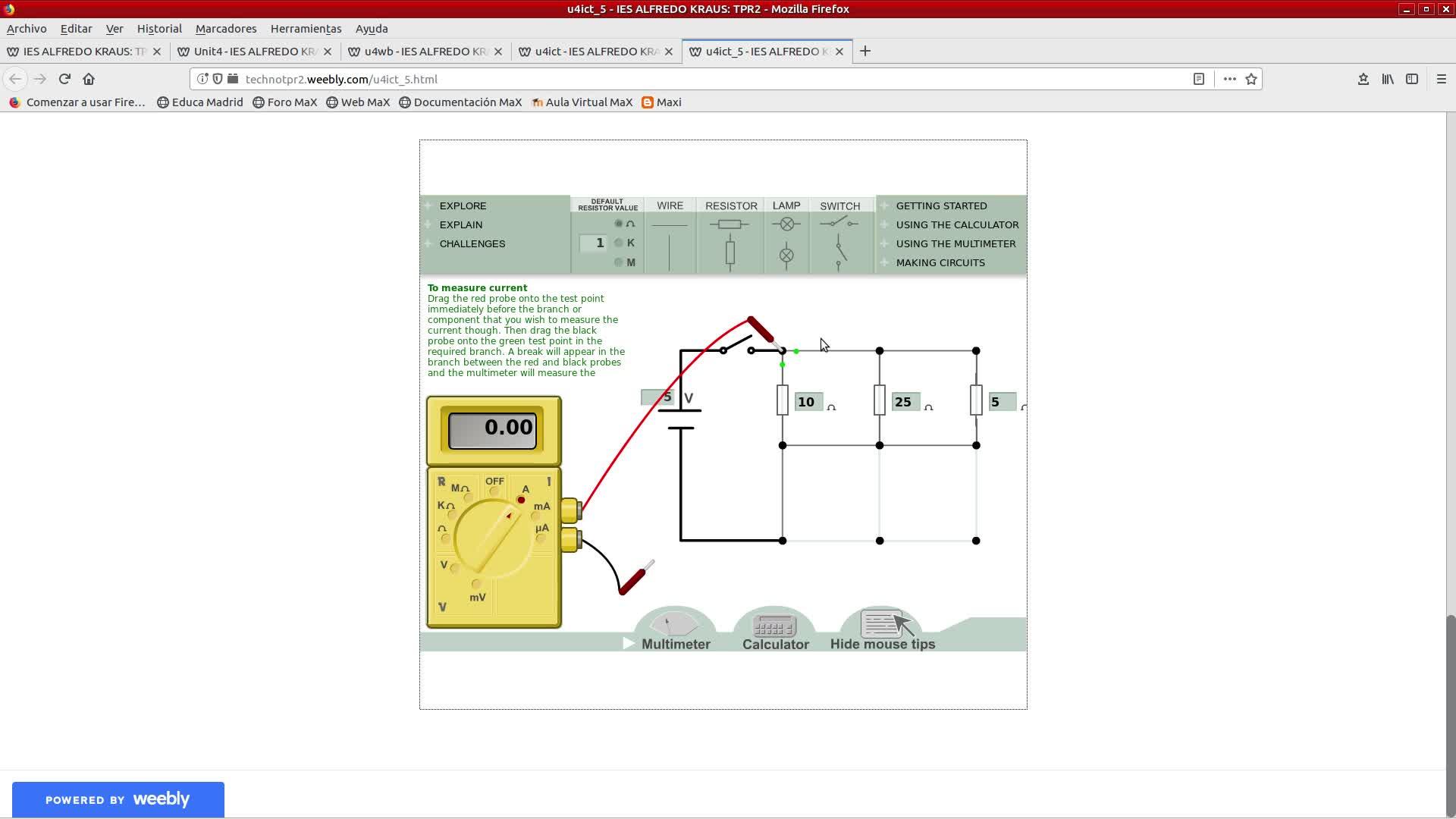Select the vertical switch symbol
The height and width of the screenshot is (819, 1456).
(839, 253)
